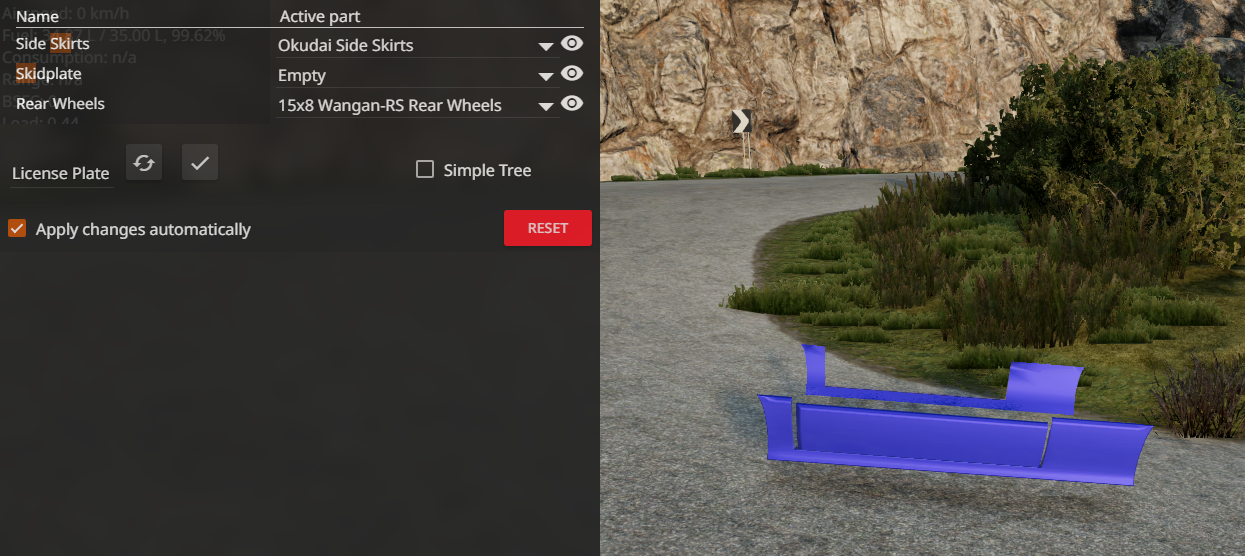Apply the license plate using the checkmark icon
Screen dimensions: 1245x556
[200, 163]
